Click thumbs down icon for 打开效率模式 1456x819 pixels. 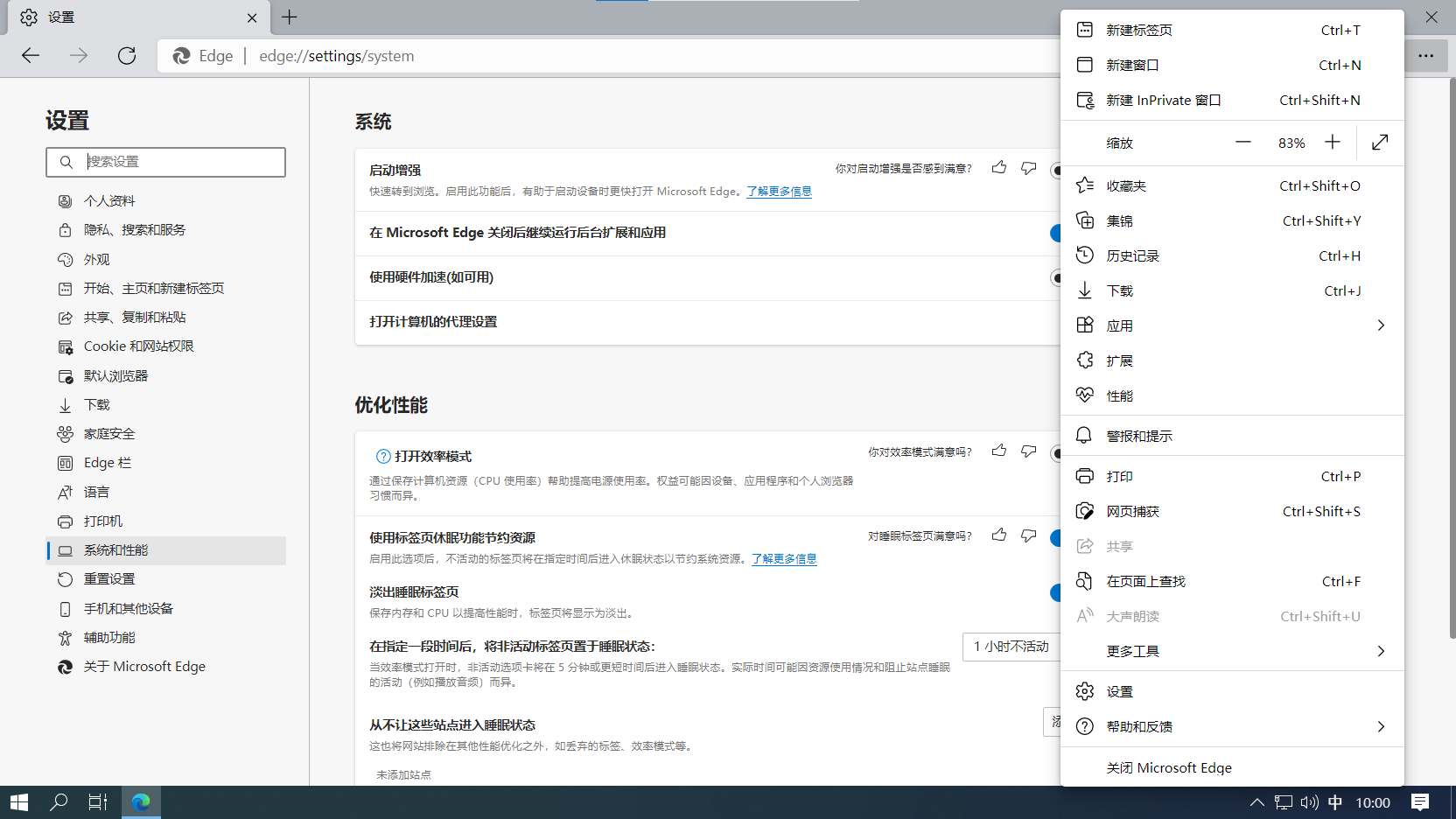[x=1028, y=451]
